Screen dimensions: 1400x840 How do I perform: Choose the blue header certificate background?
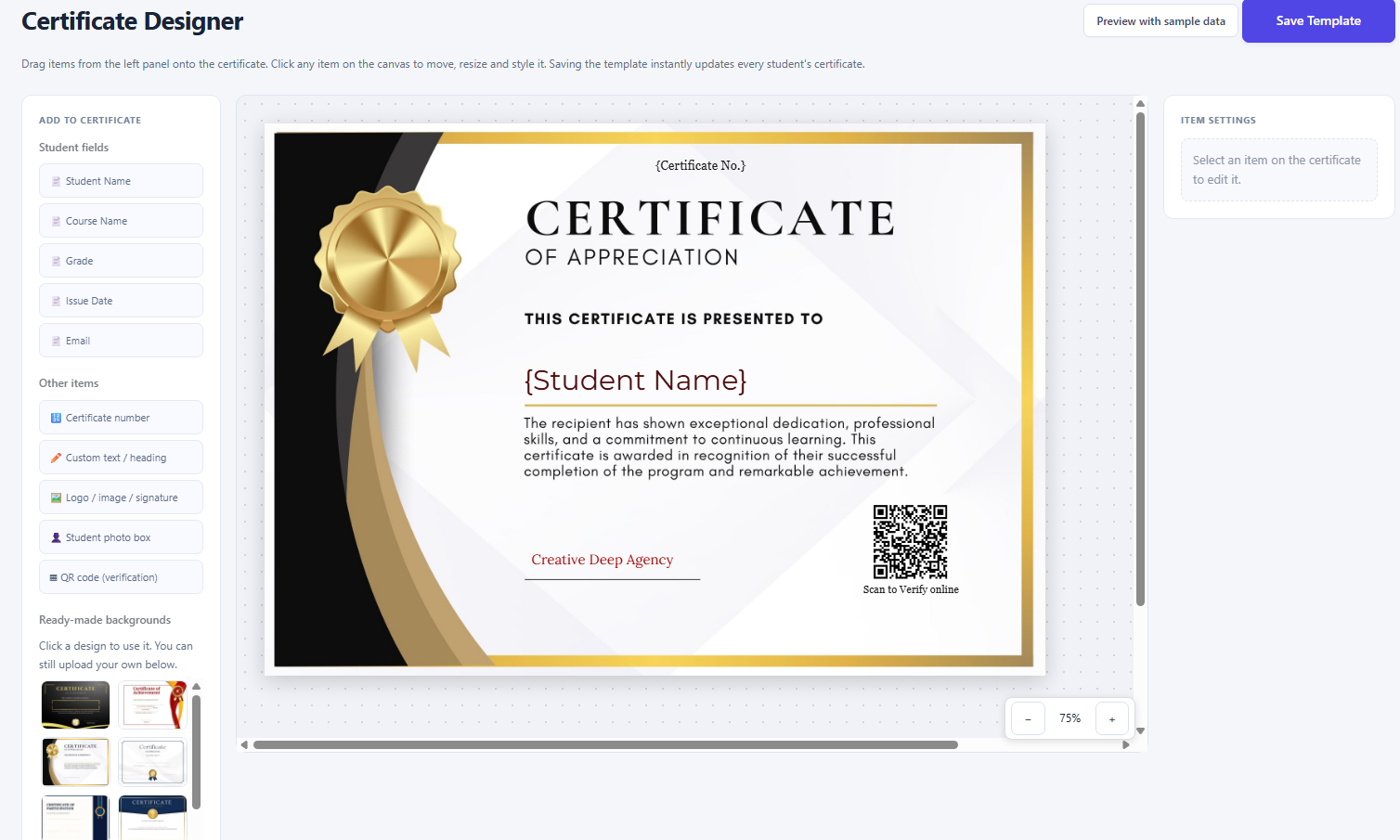pos(153,818)
